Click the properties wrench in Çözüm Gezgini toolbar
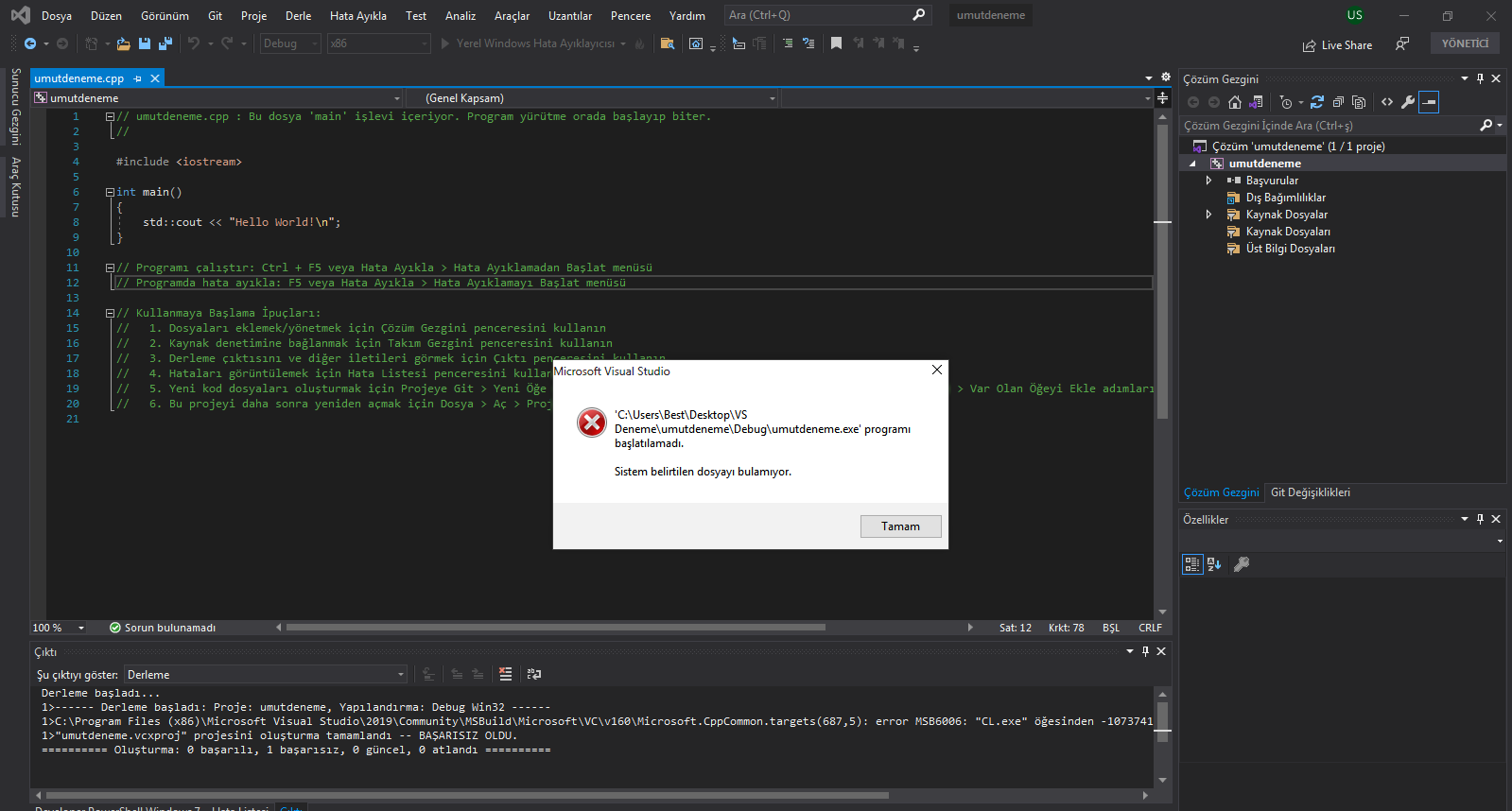Image resolution: width=1512 pixels, height=811 pixels. pyautogui.click(x=1408, y=102)
